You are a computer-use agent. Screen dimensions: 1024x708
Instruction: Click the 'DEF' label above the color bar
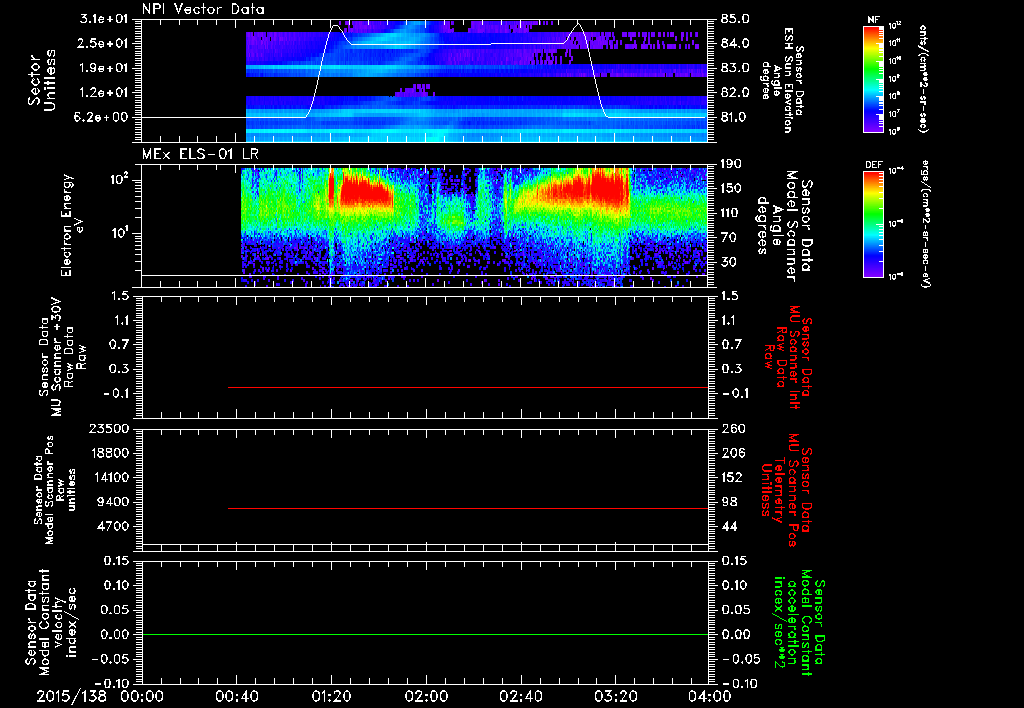[x=874, y=165]
